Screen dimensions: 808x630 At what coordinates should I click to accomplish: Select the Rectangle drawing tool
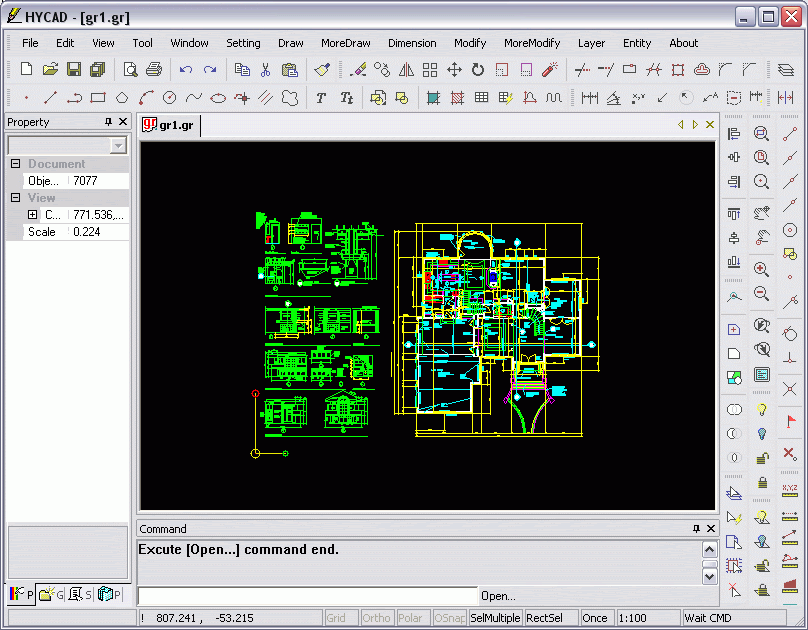point(98,98)
